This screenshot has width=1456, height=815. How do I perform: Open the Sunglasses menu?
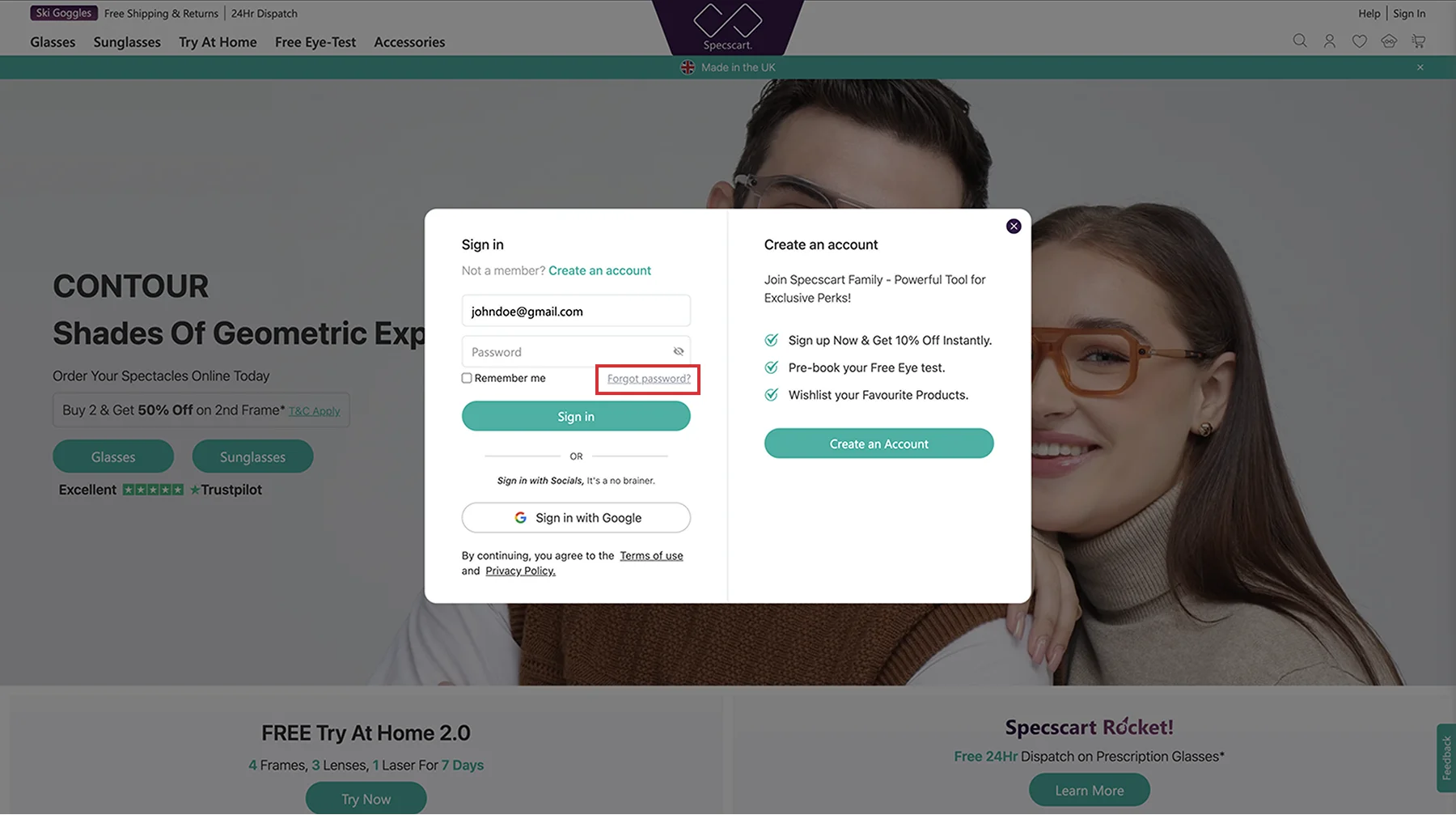(x=127, y=42)
